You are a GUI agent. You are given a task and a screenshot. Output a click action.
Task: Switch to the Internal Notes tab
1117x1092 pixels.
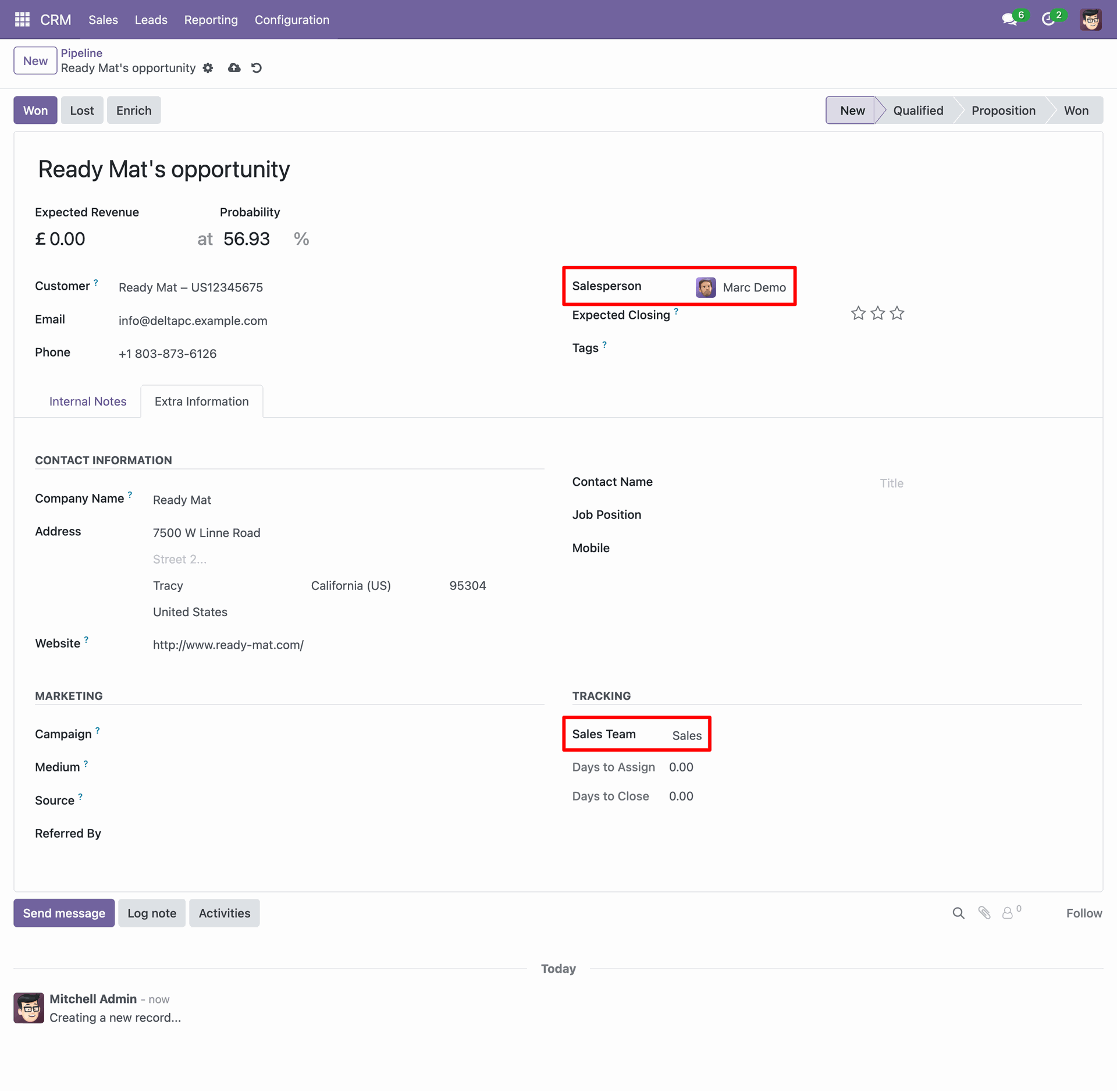(88, 401)
